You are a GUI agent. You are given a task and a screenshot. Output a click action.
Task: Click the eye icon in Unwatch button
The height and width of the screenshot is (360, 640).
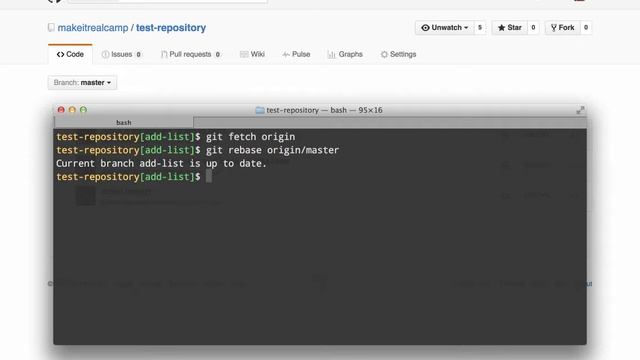(x=425, y=28)
